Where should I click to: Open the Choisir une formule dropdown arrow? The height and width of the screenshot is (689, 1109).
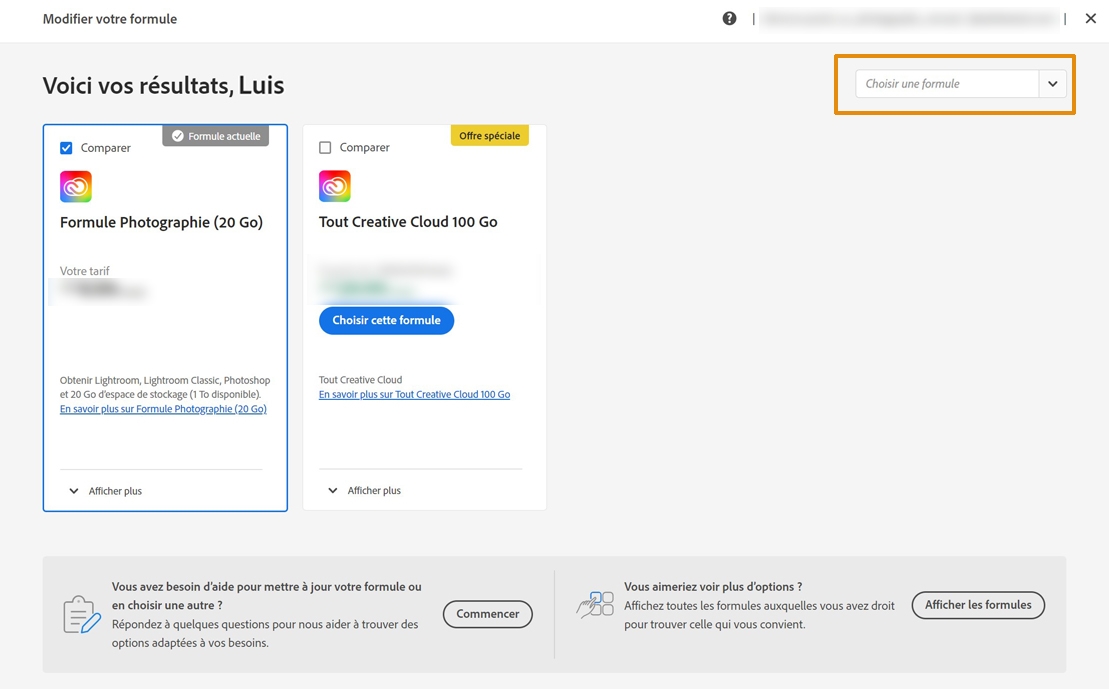pyautogui.click(x=1052, y=83)
